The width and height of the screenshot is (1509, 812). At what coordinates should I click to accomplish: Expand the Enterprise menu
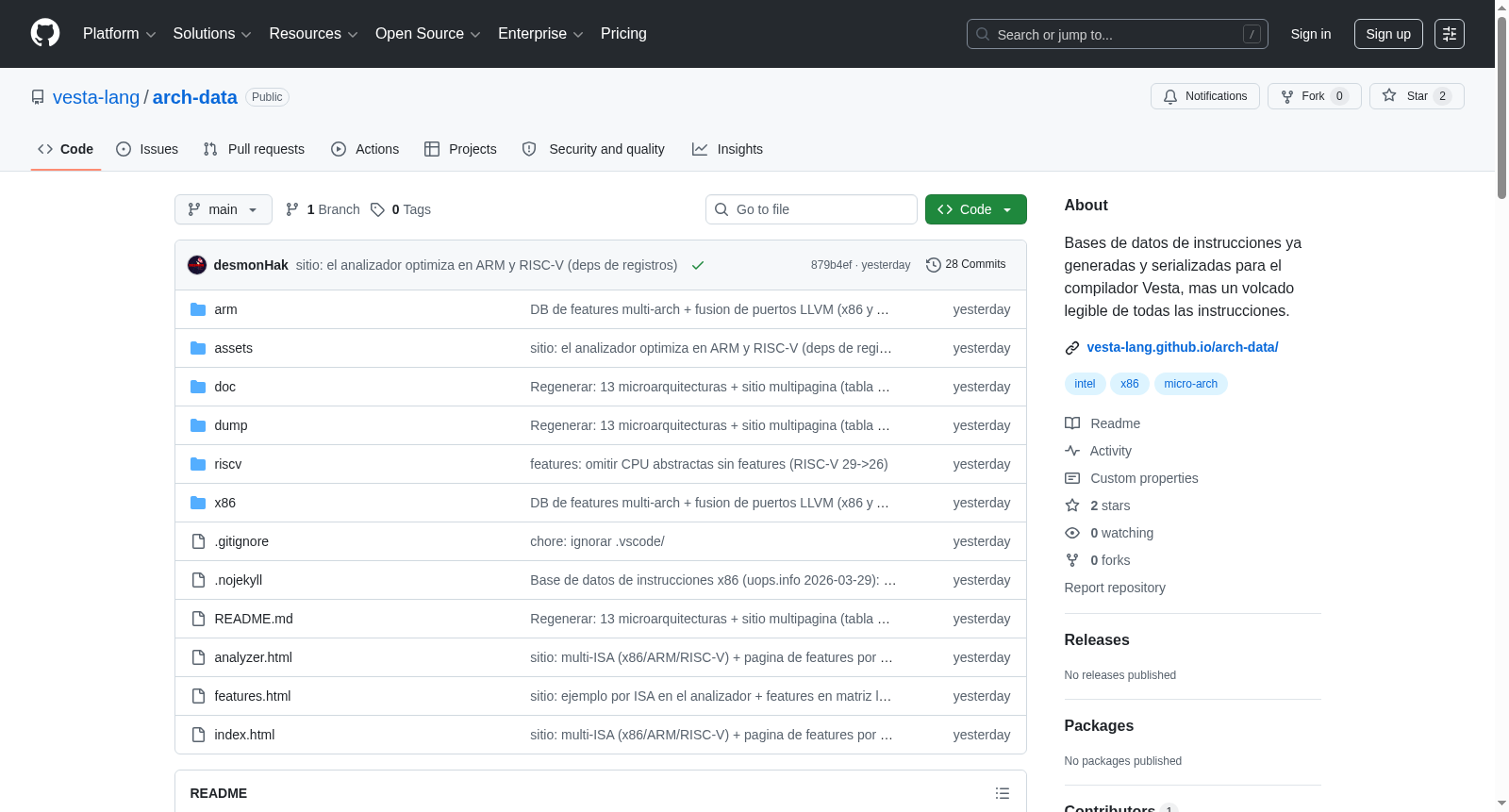(x=540, y=34)
